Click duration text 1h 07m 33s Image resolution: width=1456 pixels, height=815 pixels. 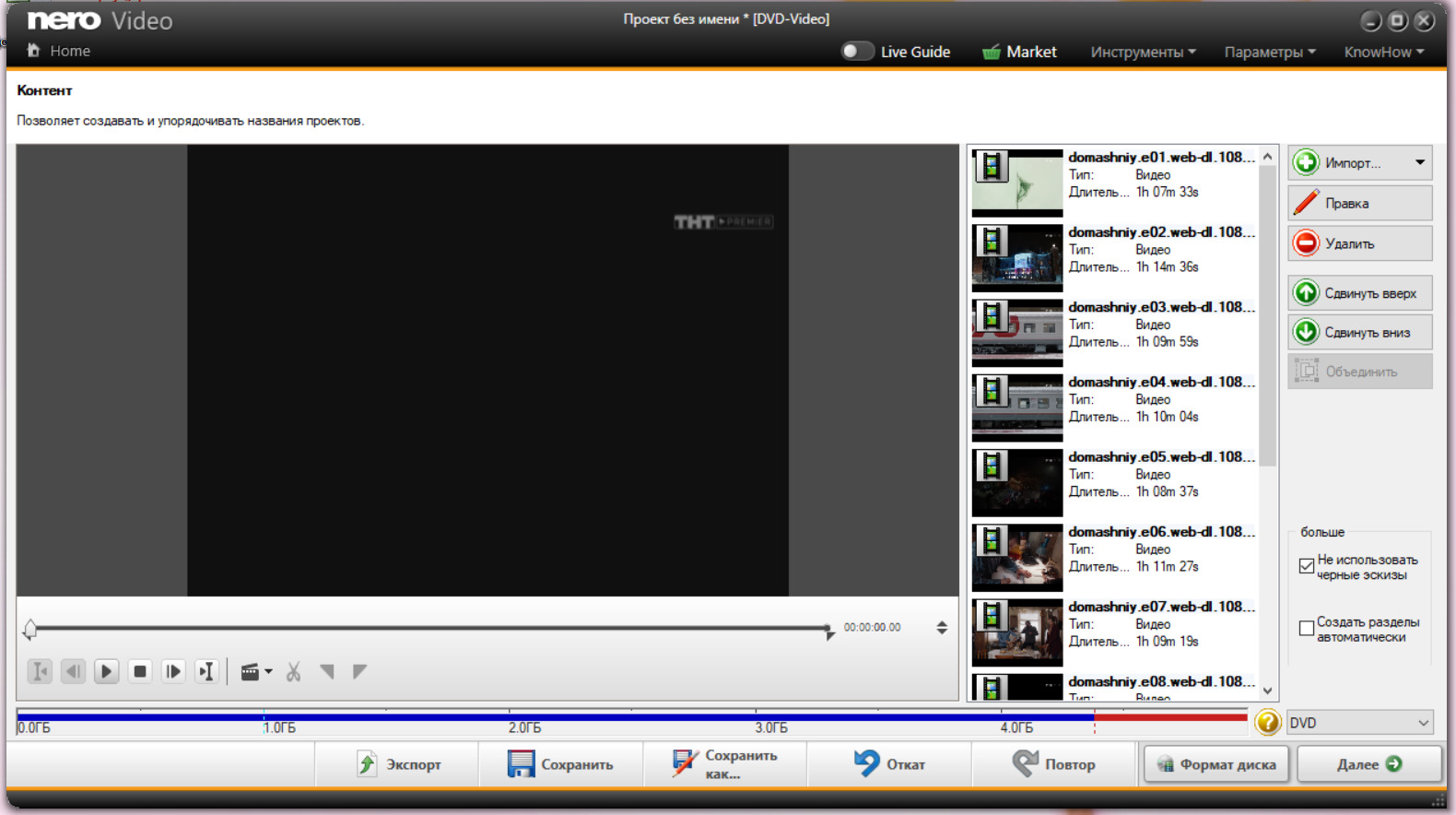click(x=1167, y=192)
